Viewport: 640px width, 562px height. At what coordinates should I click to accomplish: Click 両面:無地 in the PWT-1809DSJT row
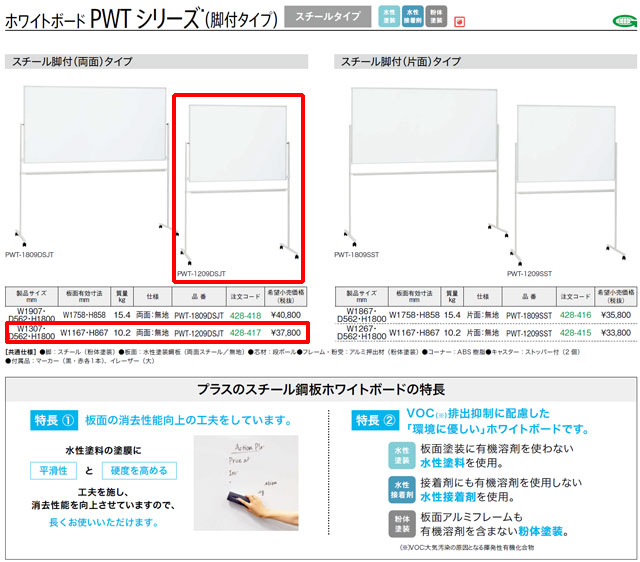pos(152,315)
